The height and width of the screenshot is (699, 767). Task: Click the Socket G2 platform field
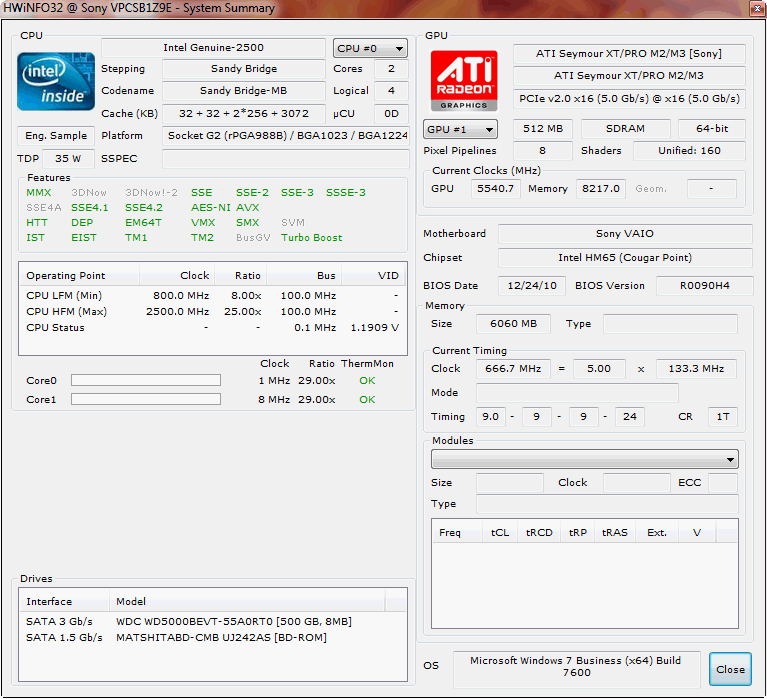pos(286,135)
